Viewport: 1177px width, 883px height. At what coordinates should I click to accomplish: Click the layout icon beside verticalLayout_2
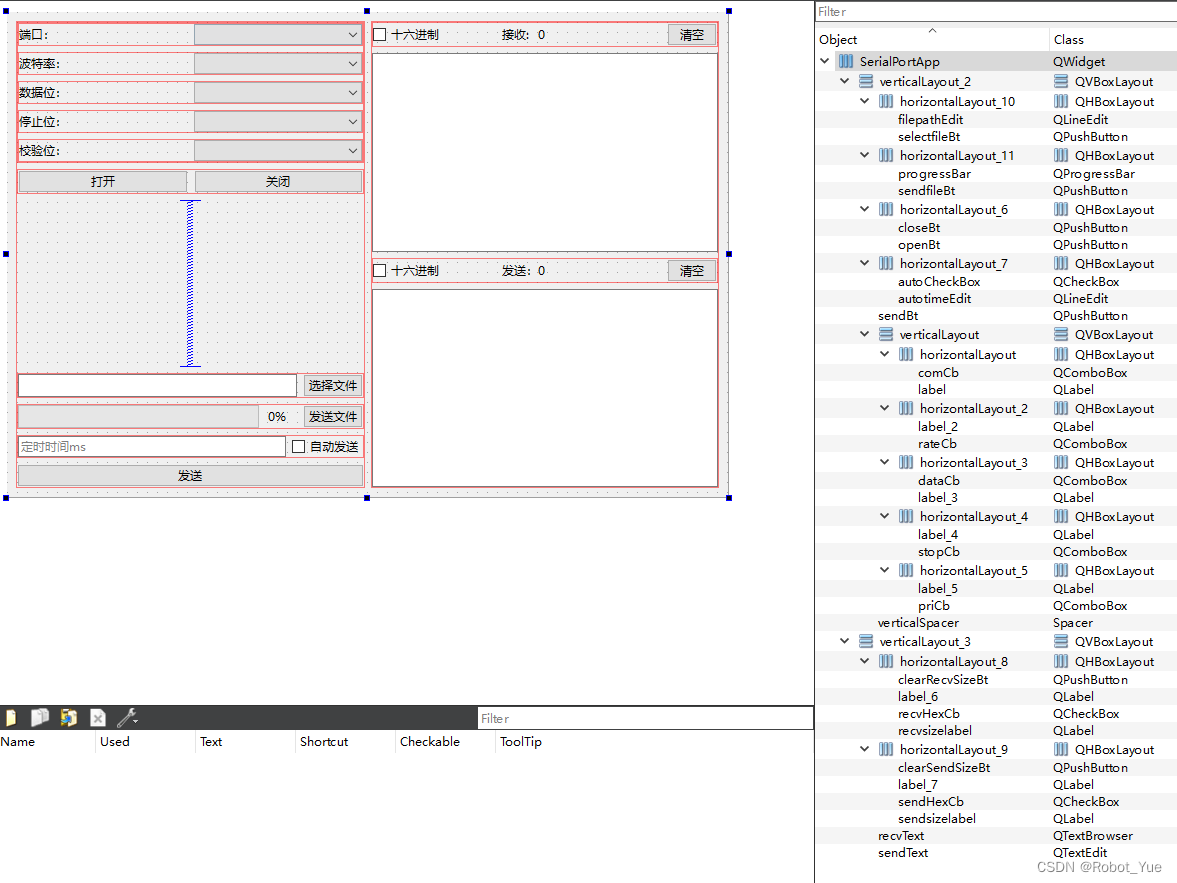pyautogui.click(x=866, y=81)
